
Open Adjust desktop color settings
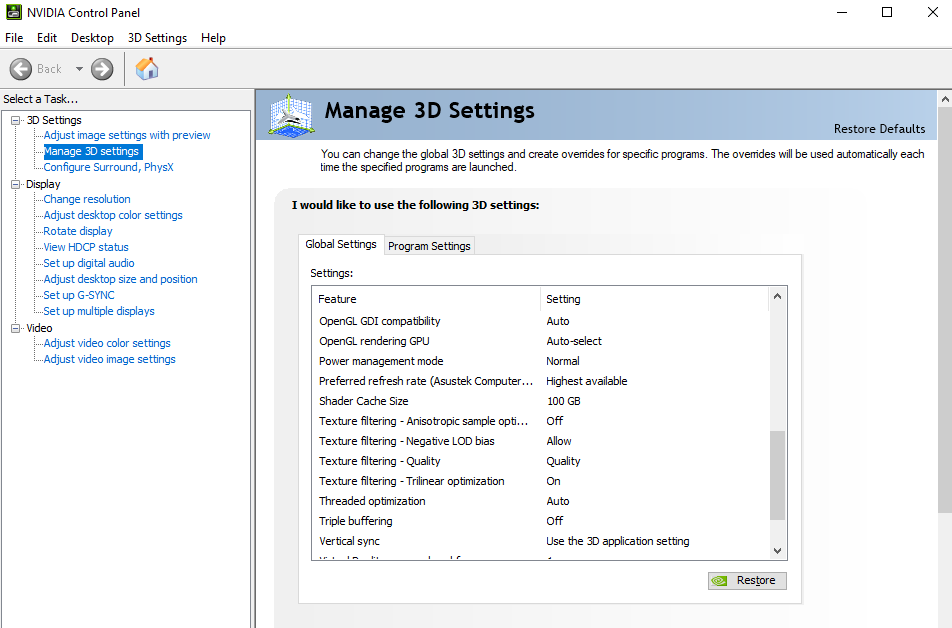113,215
